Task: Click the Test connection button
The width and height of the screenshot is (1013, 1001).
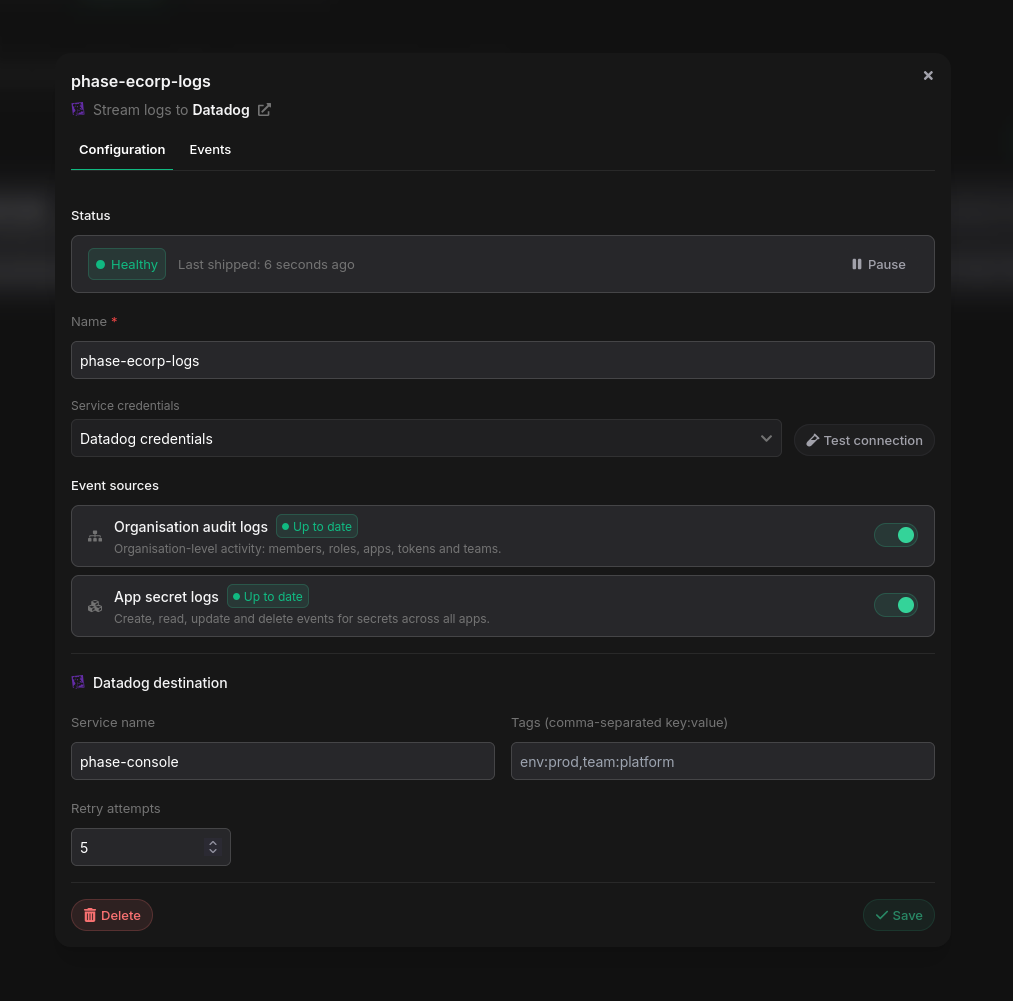Action: (x=864, y=441)
